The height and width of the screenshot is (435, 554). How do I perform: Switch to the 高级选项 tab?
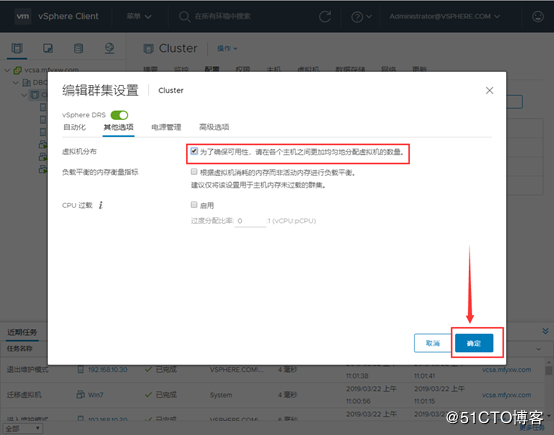tap(214, 127)
